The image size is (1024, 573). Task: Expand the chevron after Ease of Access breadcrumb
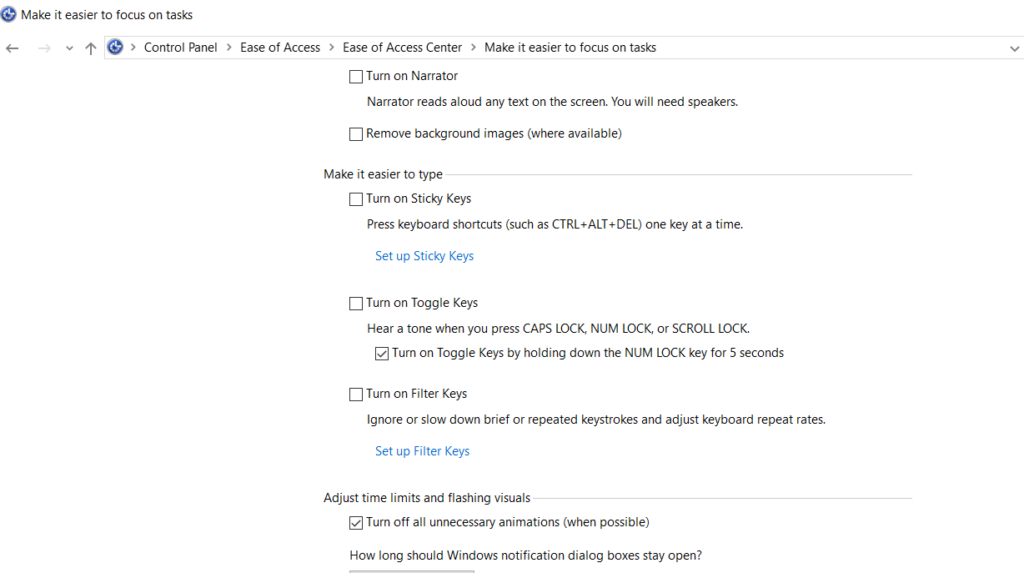[x=332, y=48]
